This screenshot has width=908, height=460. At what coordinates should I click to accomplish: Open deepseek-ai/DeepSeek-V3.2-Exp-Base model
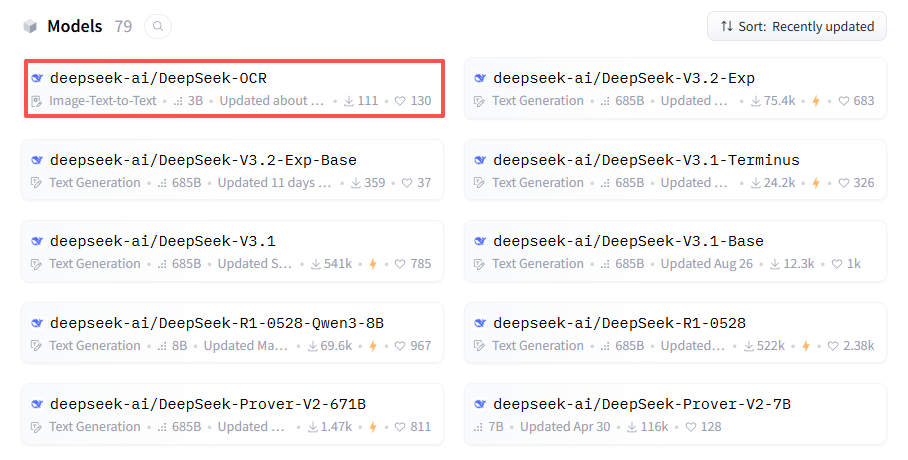click(x=232, y=170)
